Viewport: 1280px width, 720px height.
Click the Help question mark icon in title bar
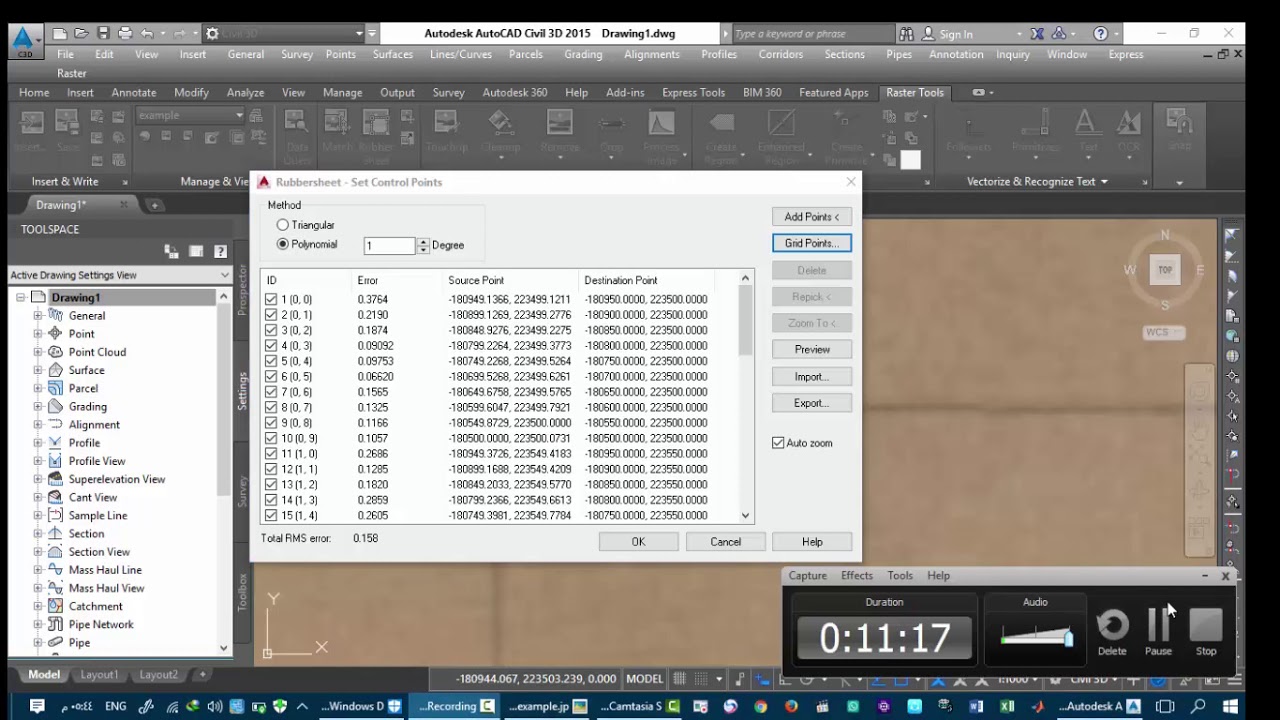1101,33
